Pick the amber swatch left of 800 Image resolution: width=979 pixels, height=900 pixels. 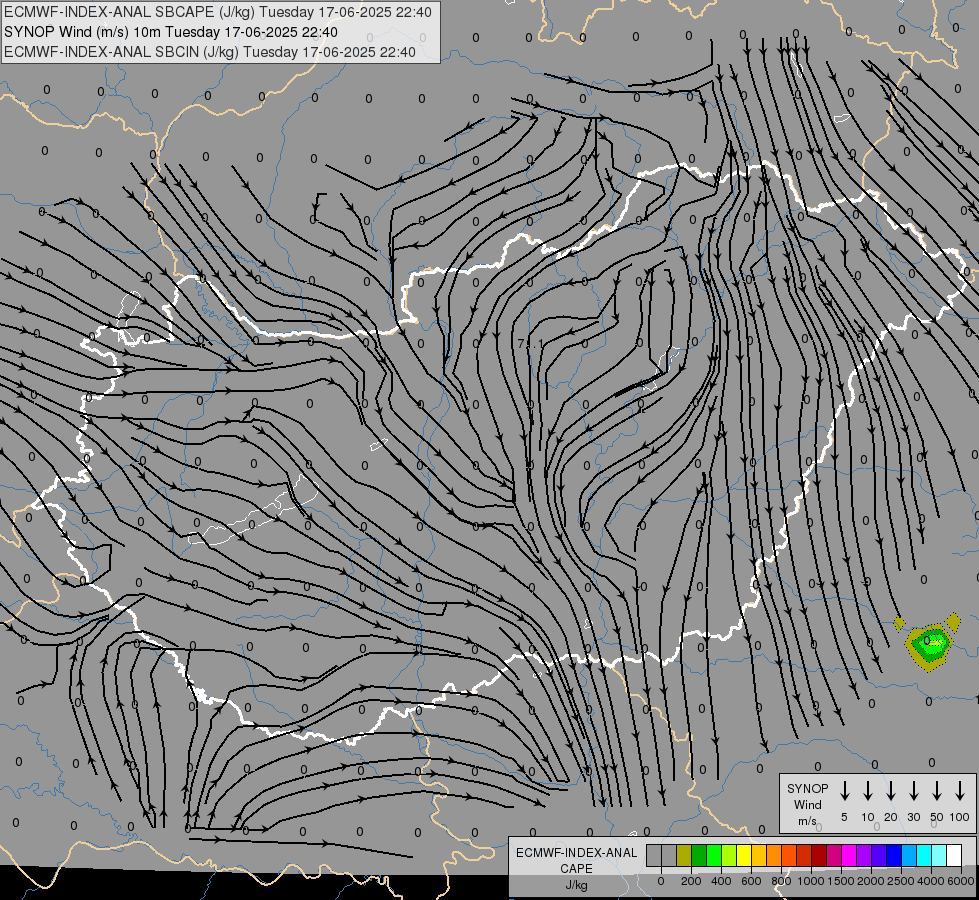759,855
